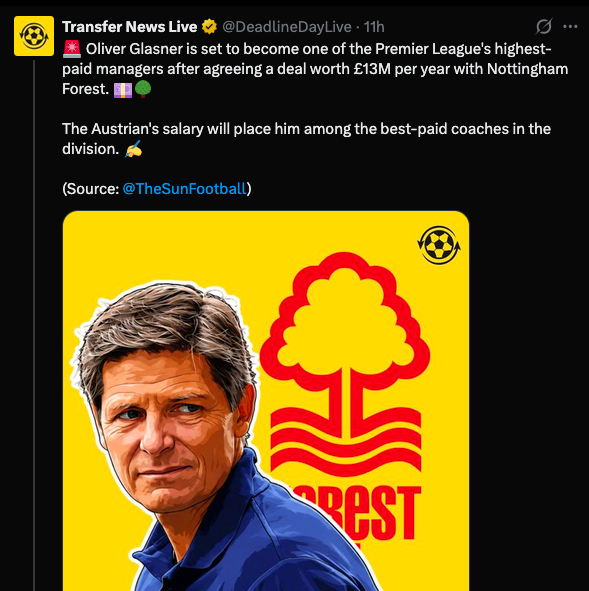Screen dimensions: 589x591
Task: Open the @TheSunFootball mention link
Action: coord(185,188)
